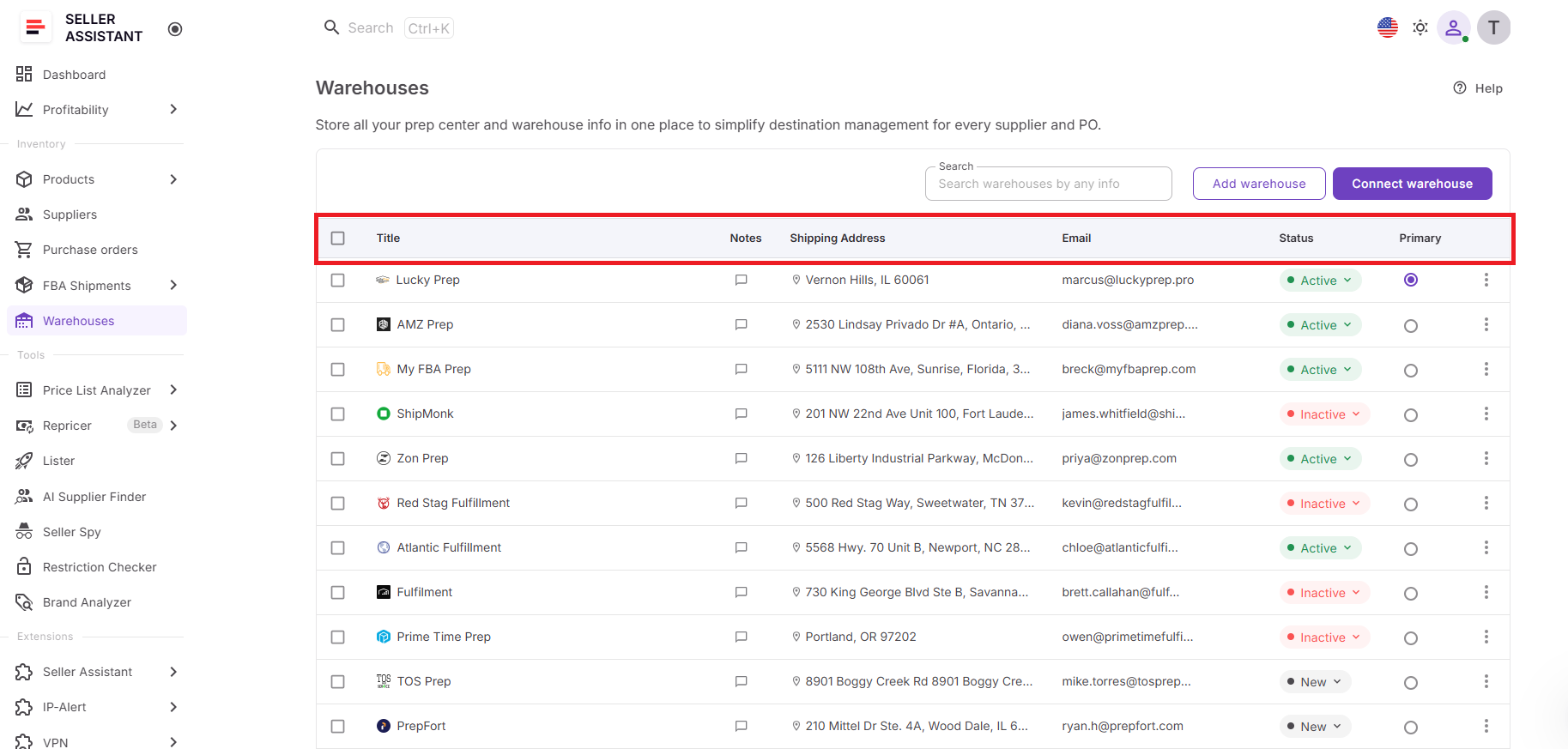Open Seller Spy tool

[97, 532]
